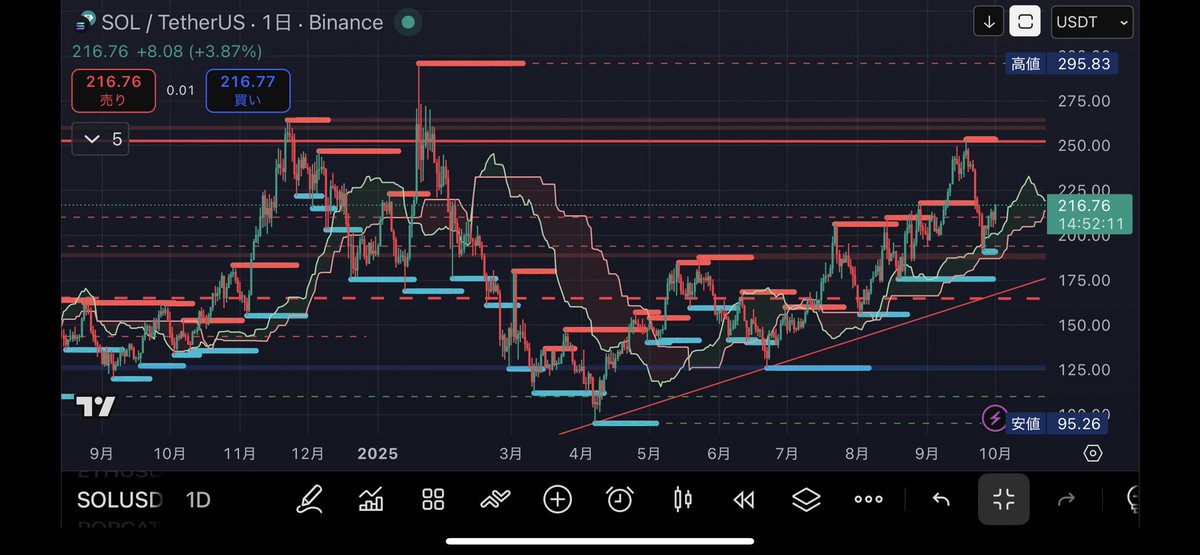The width and height of the screenshot is (1200, 555).
Task: Tap the 150.00 price axis label
Action: pyautogui.click(x=1084, y=325)
